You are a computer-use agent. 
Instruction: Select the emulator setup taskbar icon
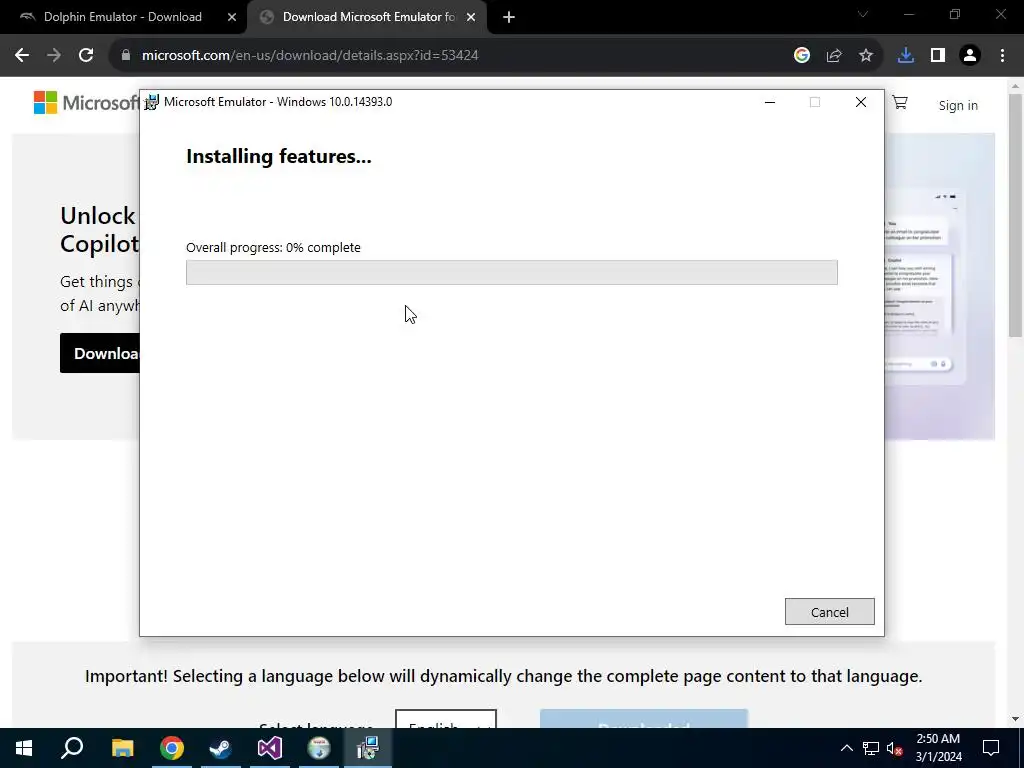tap(368, 748)
